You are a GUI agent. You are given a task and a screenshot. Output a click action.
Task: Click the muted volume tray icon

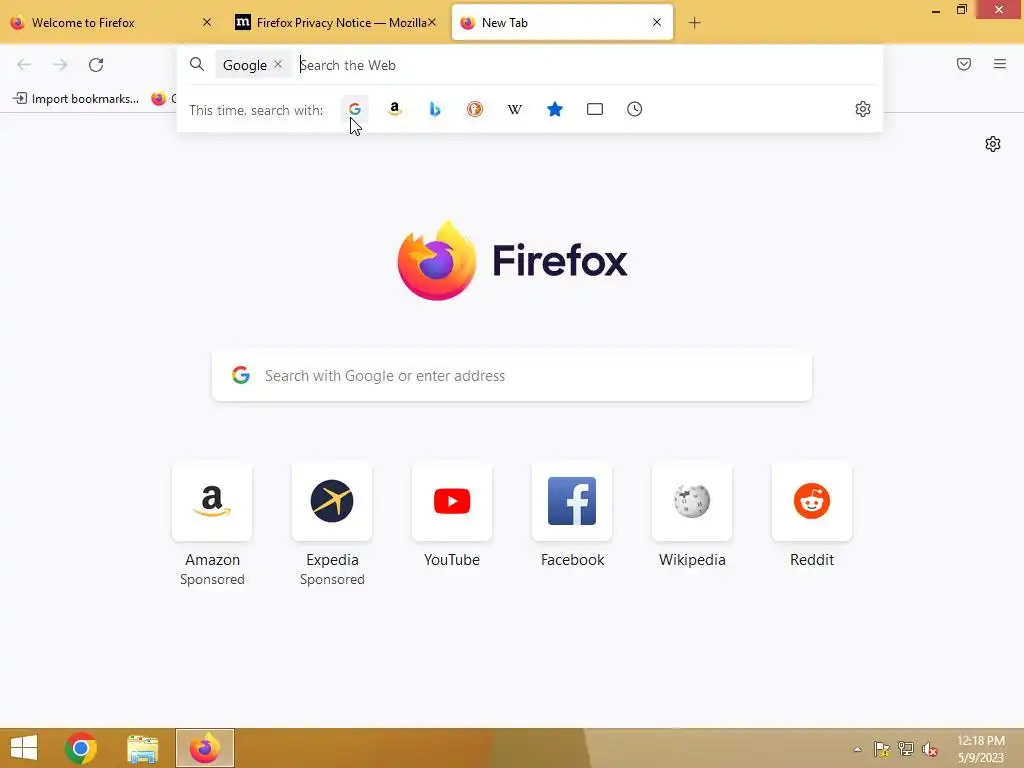click(x=929, y=749)
